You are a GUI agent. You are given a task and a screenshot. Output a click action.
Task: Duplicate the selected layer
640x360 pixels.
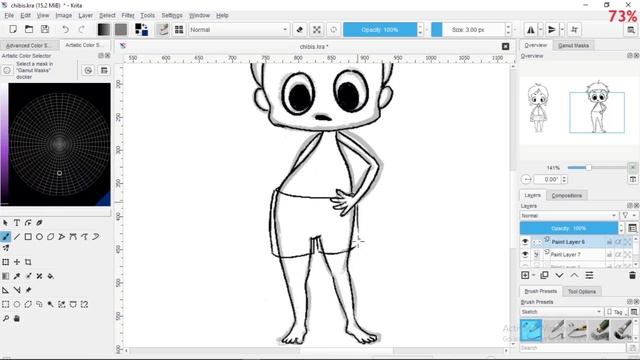[544, 276]
